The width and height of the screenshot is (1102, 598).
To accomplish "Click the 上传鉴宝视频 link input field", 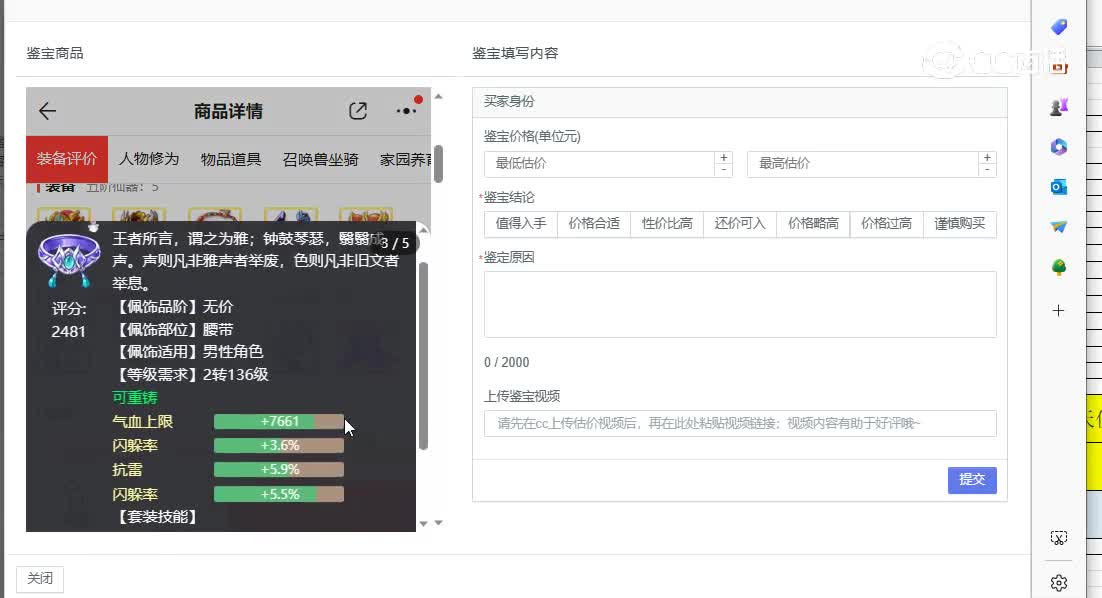I will (x=740, y=423).
